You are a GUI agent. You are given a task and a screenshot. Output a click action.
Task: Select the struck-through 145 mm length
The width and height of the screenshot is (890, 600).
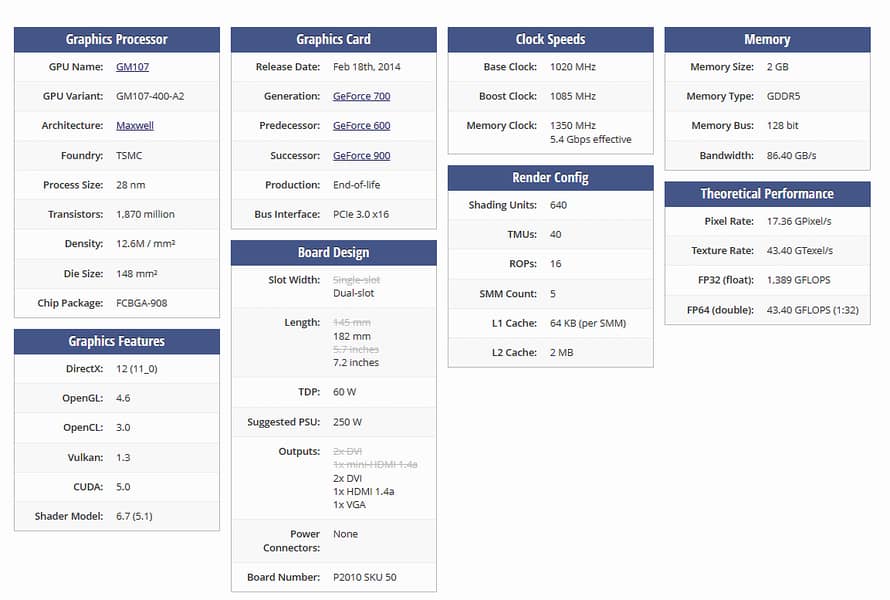(351, 322)
